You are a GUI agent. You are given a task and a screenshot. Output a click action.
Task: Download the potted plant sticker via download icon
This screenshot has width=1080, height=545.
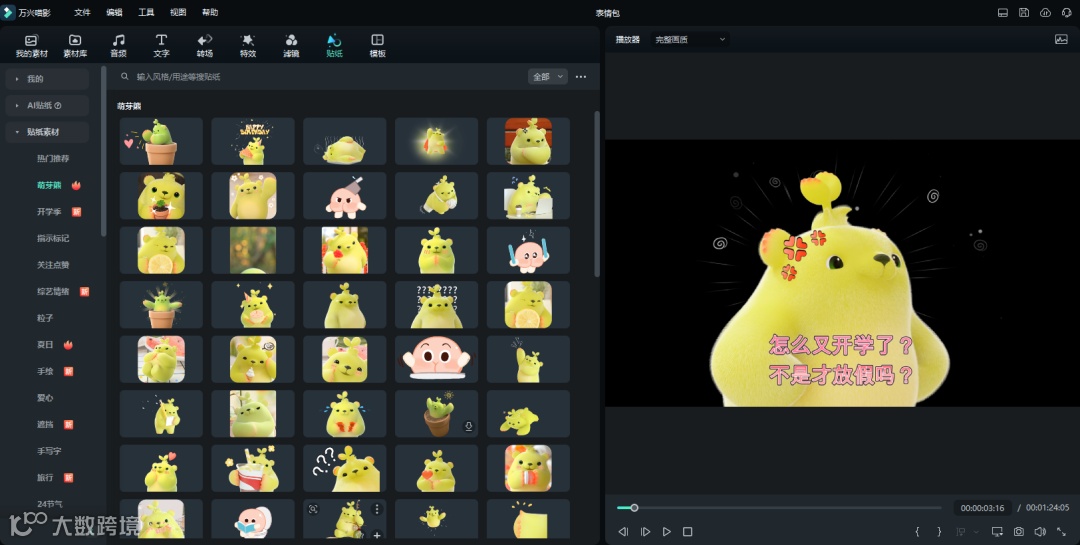click(468, 426)
